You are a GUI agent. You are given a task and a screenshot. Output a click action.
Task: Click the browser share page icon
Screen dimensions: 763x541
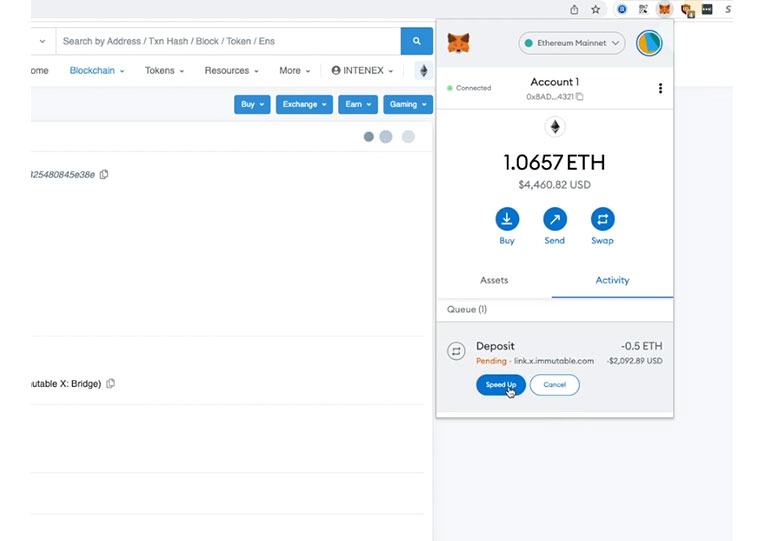click(574, 9)
